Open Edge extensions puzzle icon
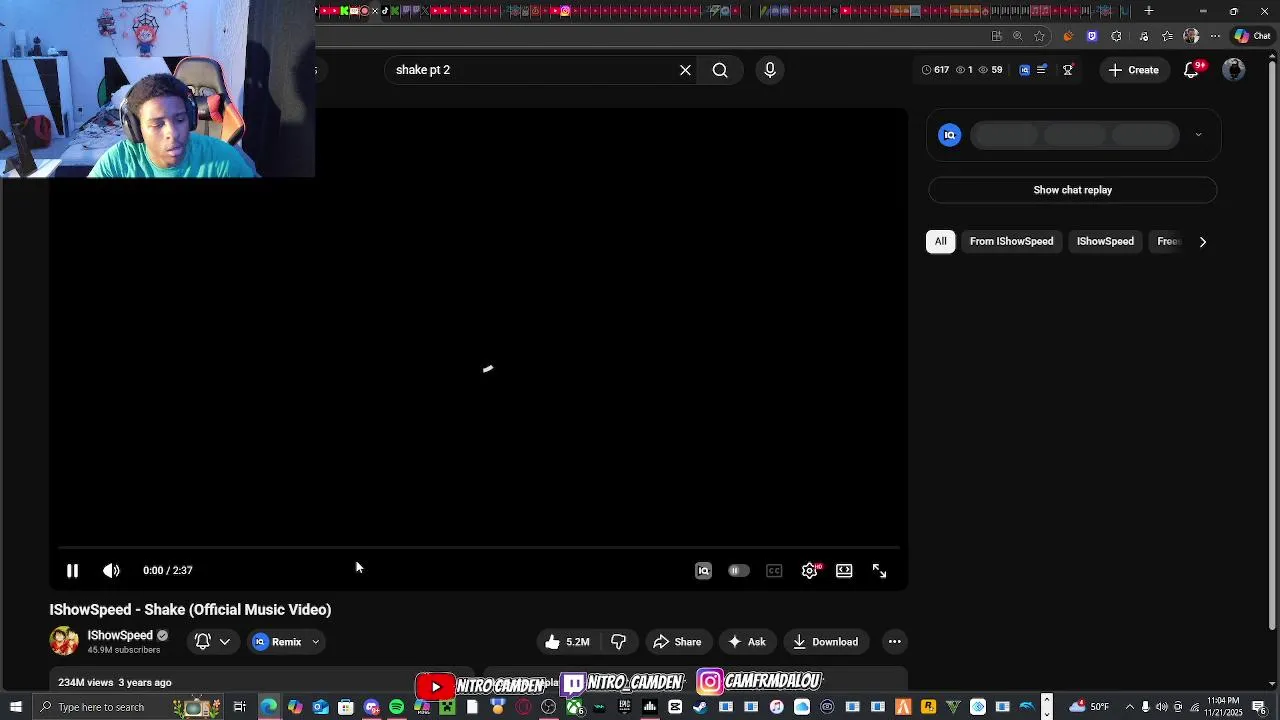The width and height of the screenshot is (1280, 720). tap(1117, 36)
